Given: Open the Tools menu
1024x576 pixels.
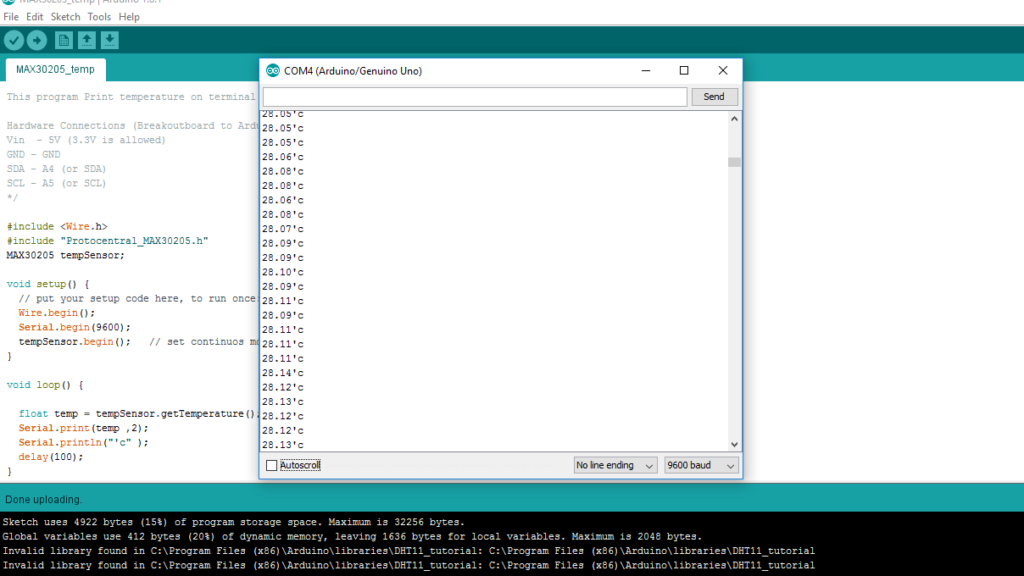Looking at the screenshot, I should tap(99, 17).
